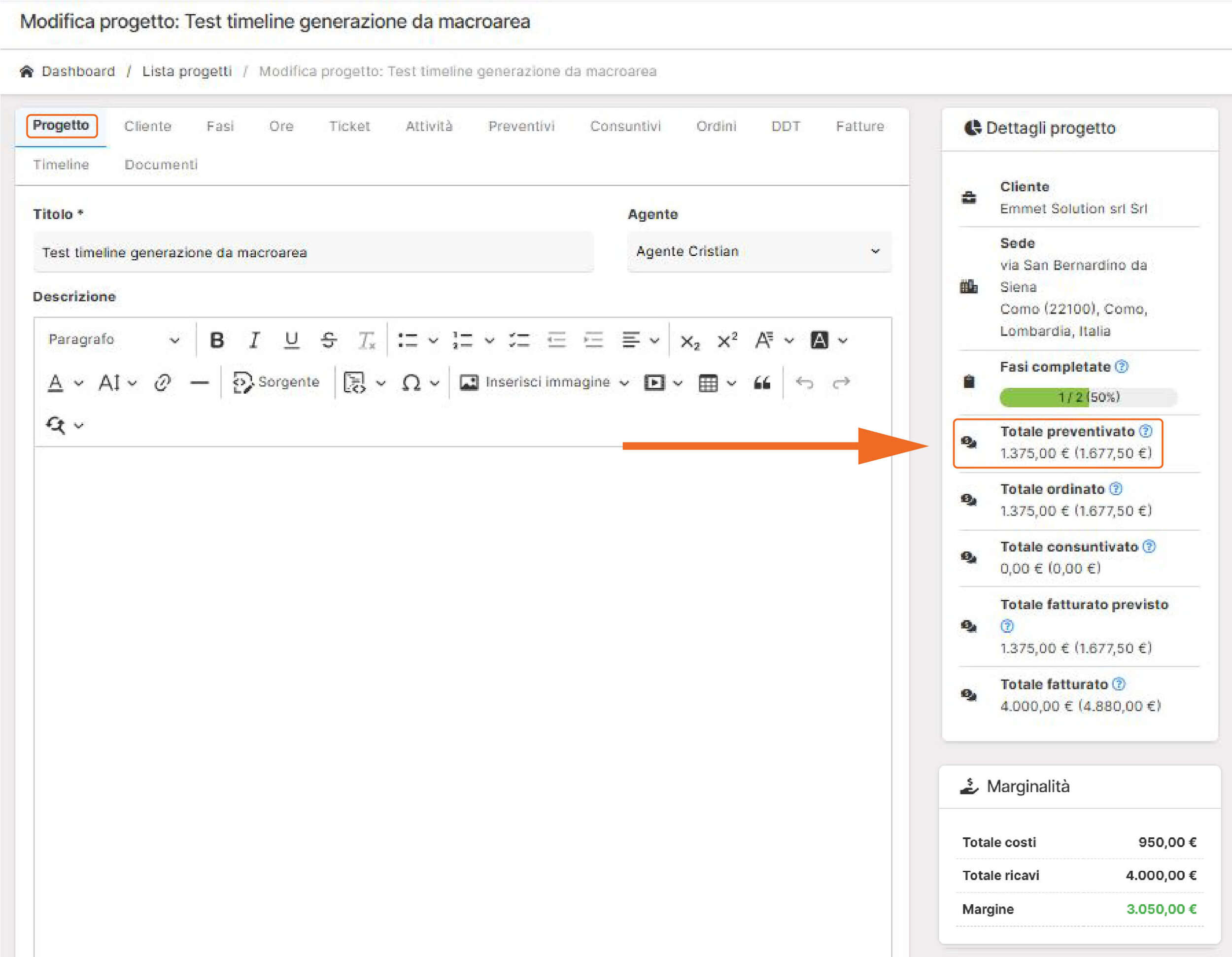Open the Timeline tab
Image resolution: width=1232 pixels, height=957 pixels.
pyautogui.click(x=61, y=165)
